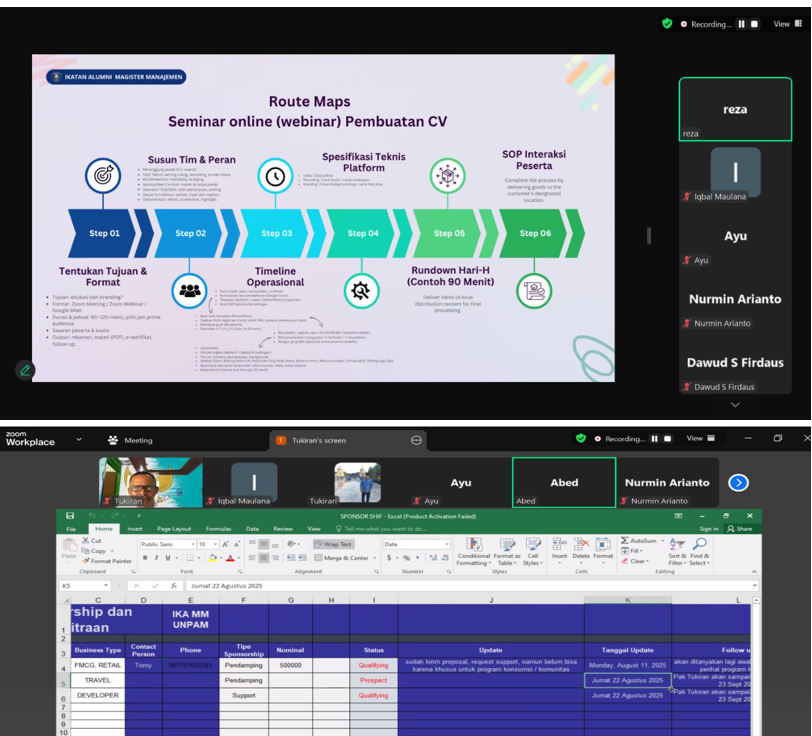
Task: Open the Zoom Workplace dropdown chevron
Action: (79, 439)
